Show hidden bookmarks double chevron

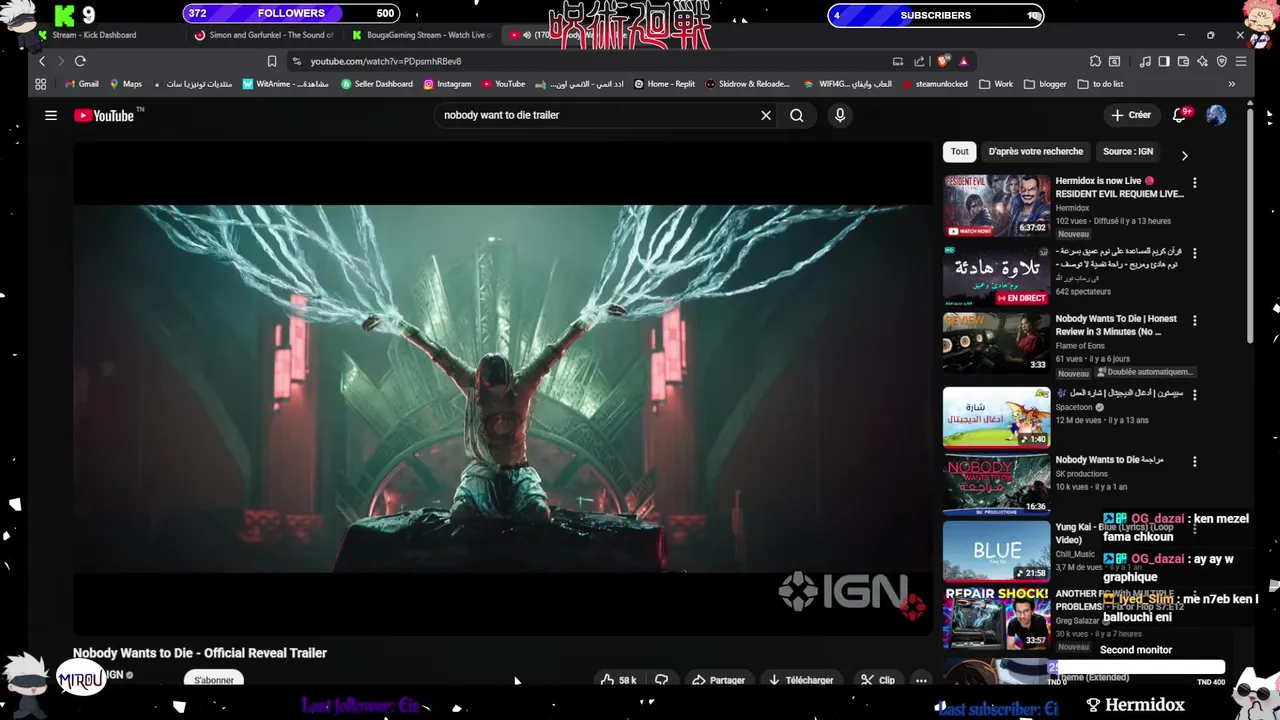(x=1231, y=84)
